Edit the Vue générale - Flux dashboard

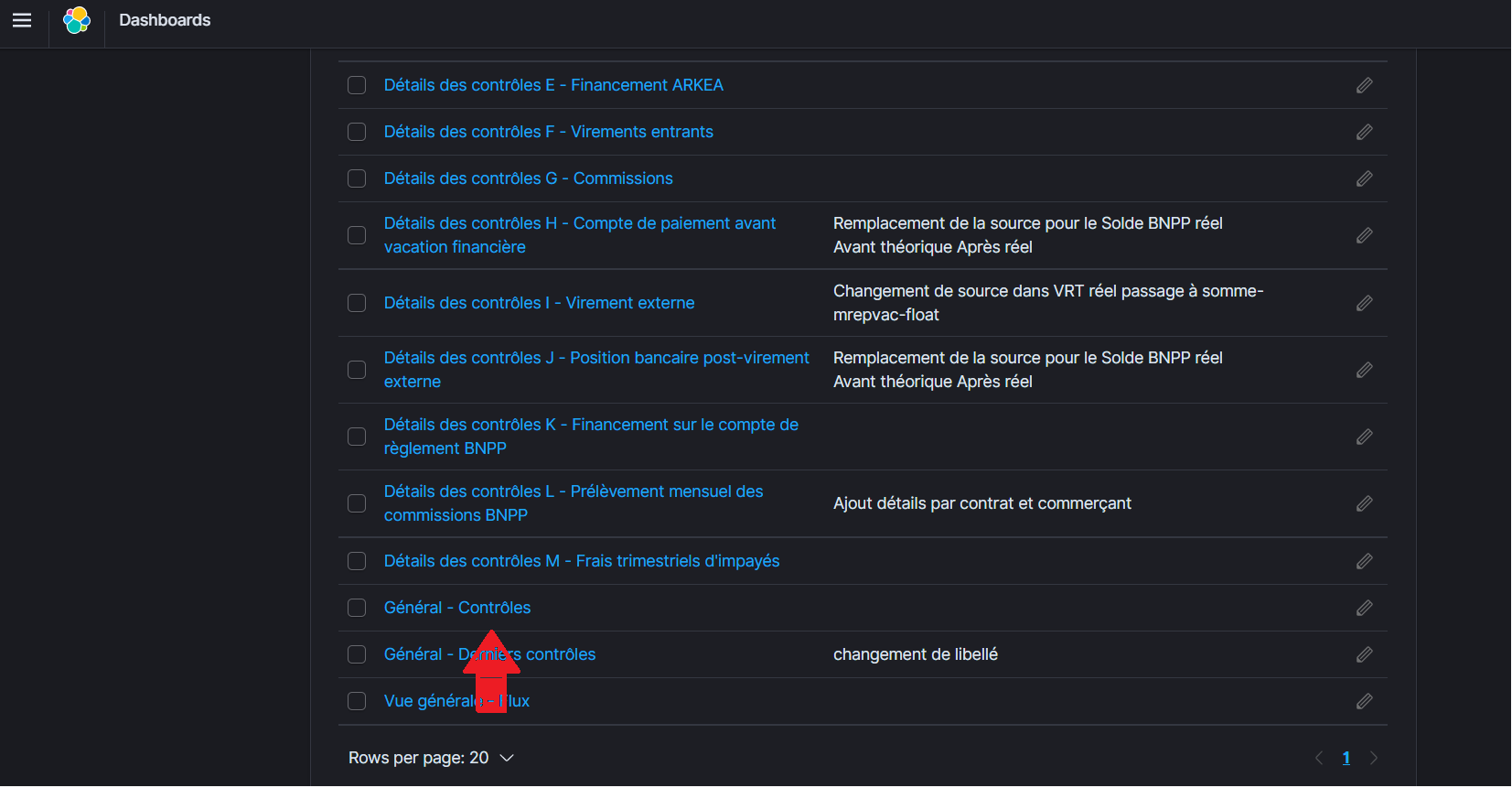click(x=1364, y=701)
